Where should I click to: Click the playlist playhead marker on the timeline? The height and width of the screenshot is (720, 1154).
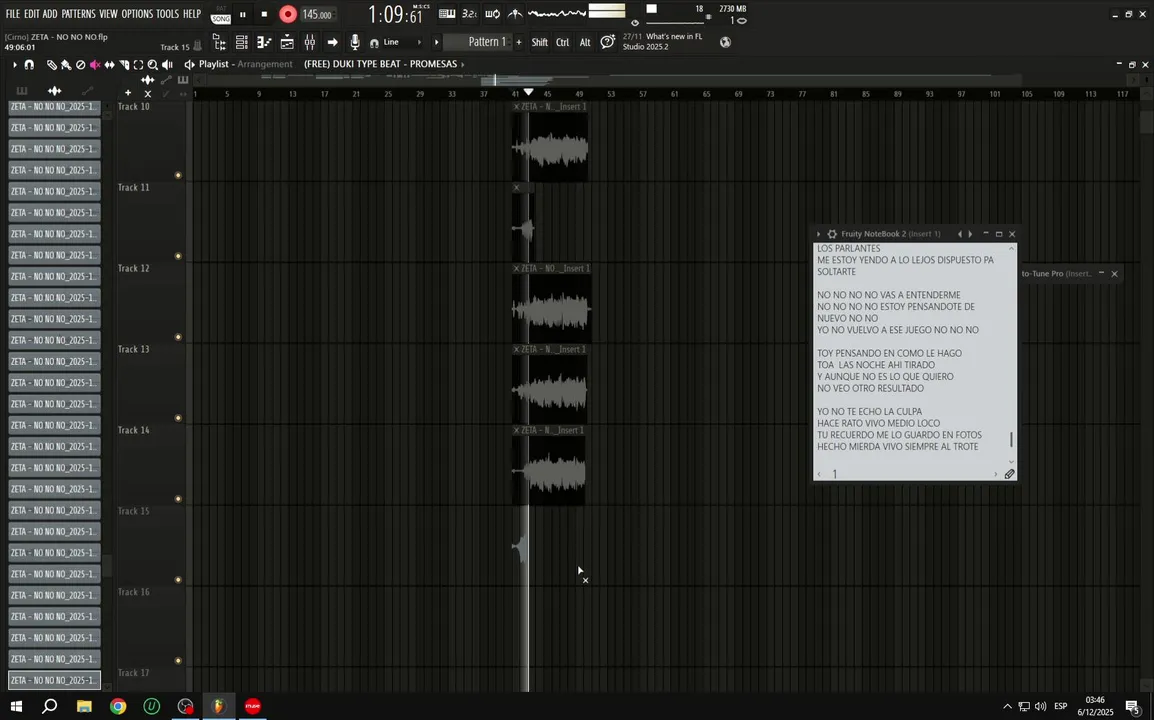[528, 92]
